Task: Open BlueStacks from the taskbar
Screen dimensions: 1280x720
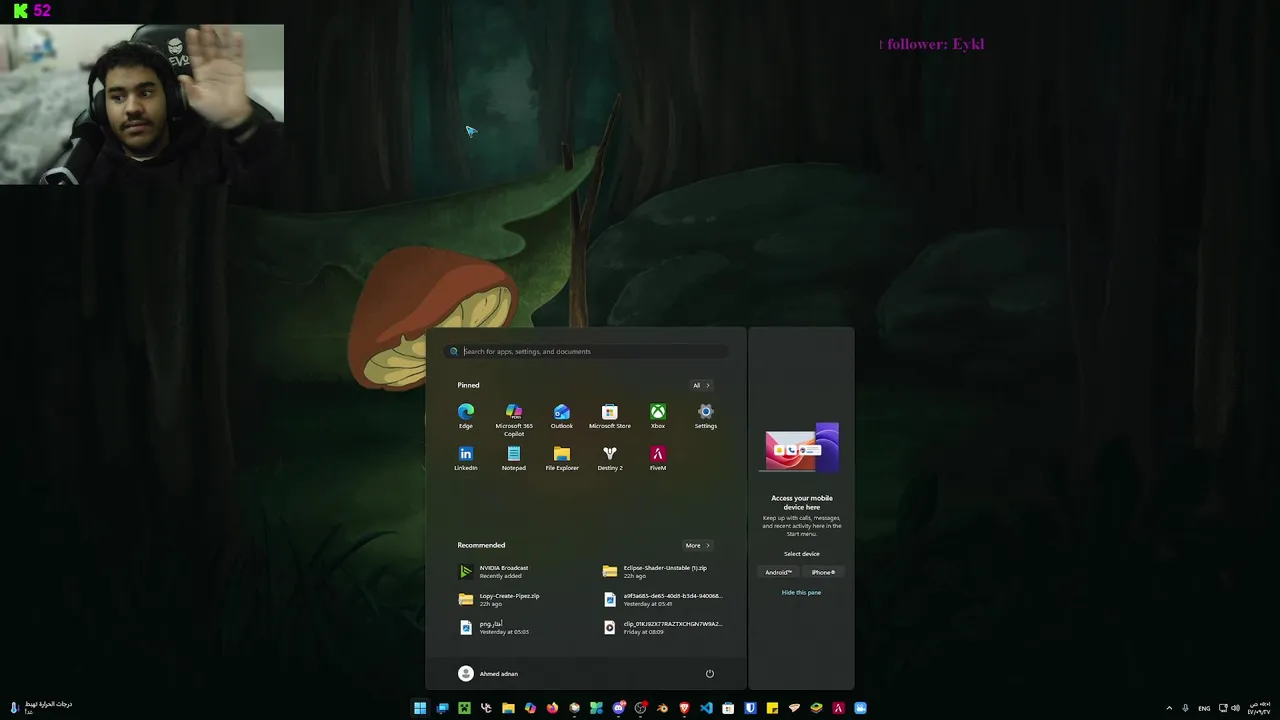Action: coord(816,708)
